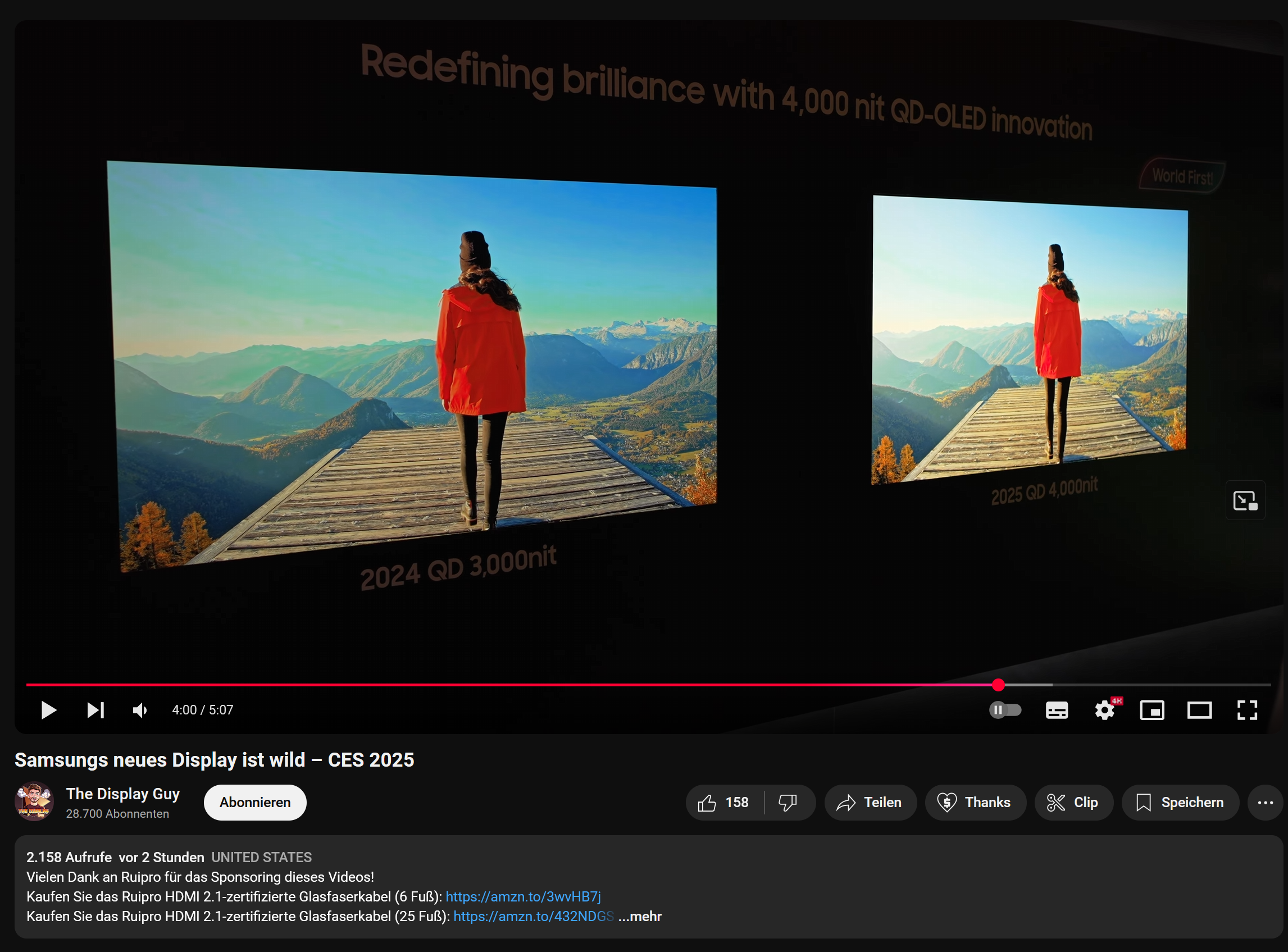Open the miniplayer
The height and width of the screenshot is (952, 1288).
[x=1152, y=710]
